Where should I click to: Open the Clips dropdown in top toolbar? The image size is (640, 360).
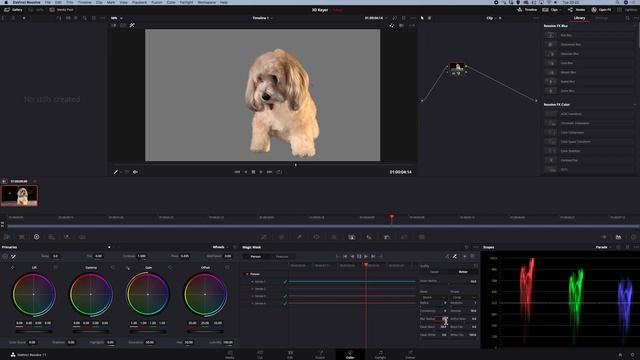tap(553, 10)
